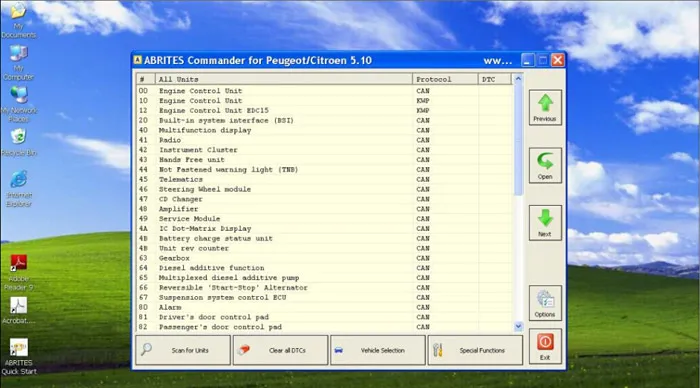Select 'Multiplexed diesel additive pump' row
700x388 pixels.
click(325, 277)
